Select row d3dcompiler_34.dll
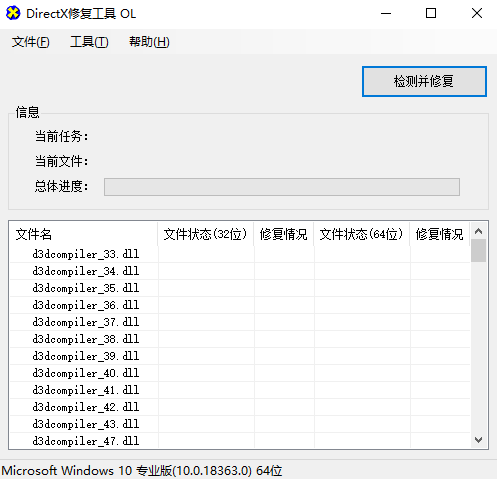Screen dimensions: 497x479 [240, 271]
